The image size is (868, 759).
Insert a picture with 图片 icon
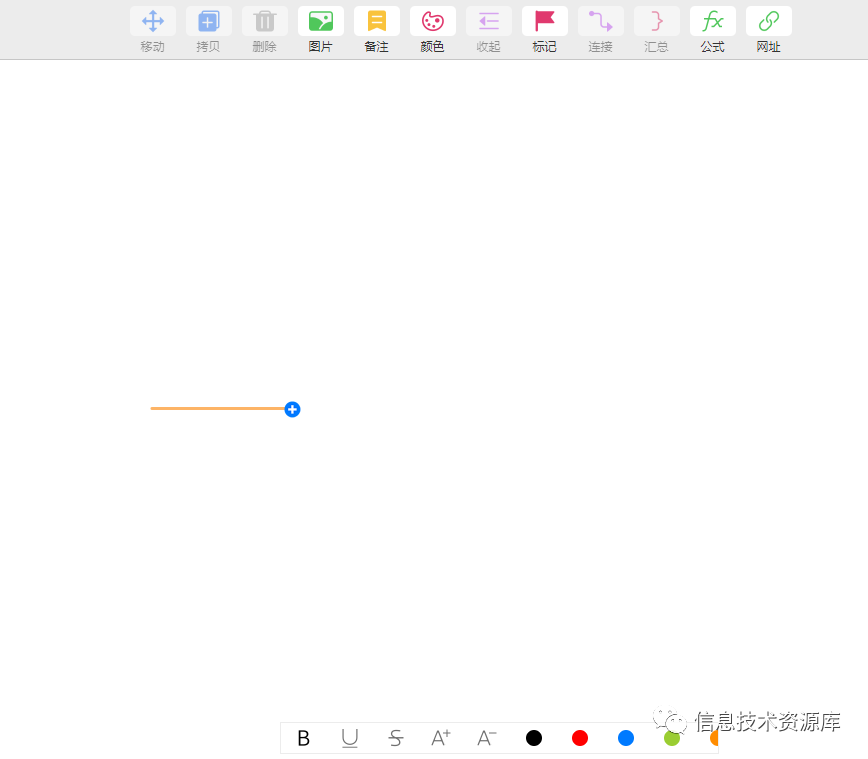pos(321,22)
